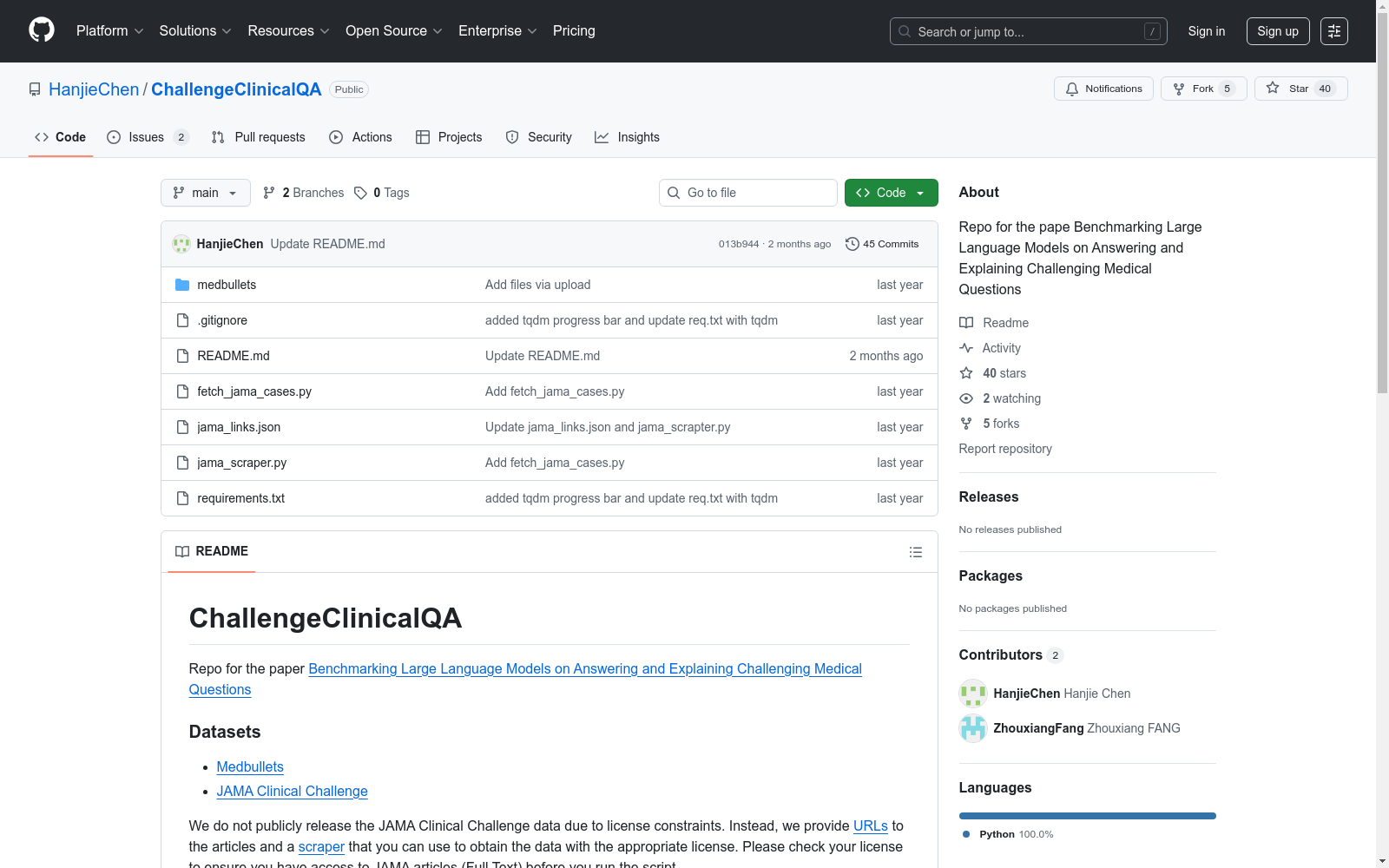Click the fetch_jama_cases.py file icon

pyautogui.click(x=182, y=391)
